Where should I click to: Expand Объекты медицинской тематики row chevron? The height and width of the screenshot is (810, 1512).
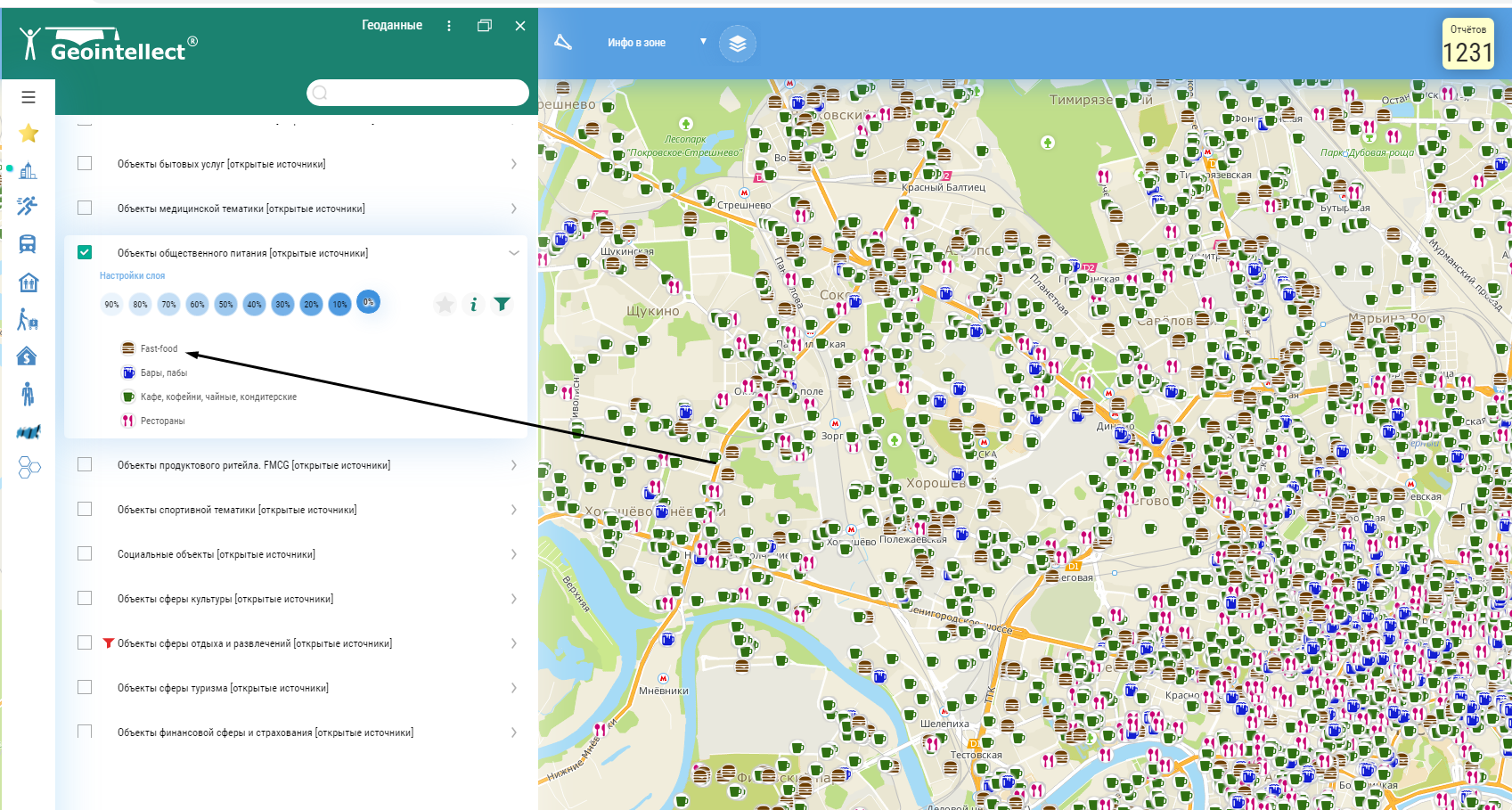514,209
